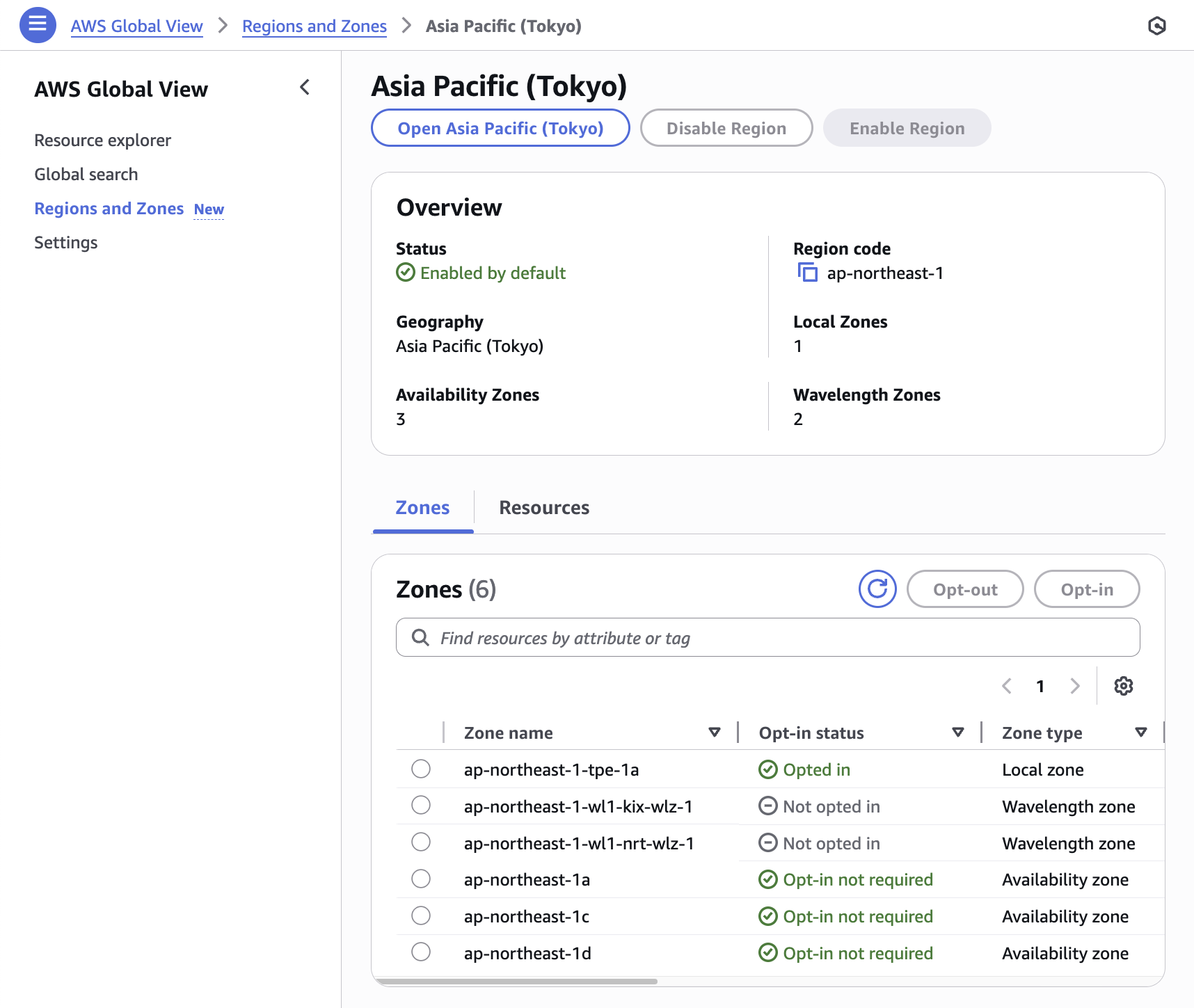Refresh the Zones table

pyautogui.click(x=877, y=589)
